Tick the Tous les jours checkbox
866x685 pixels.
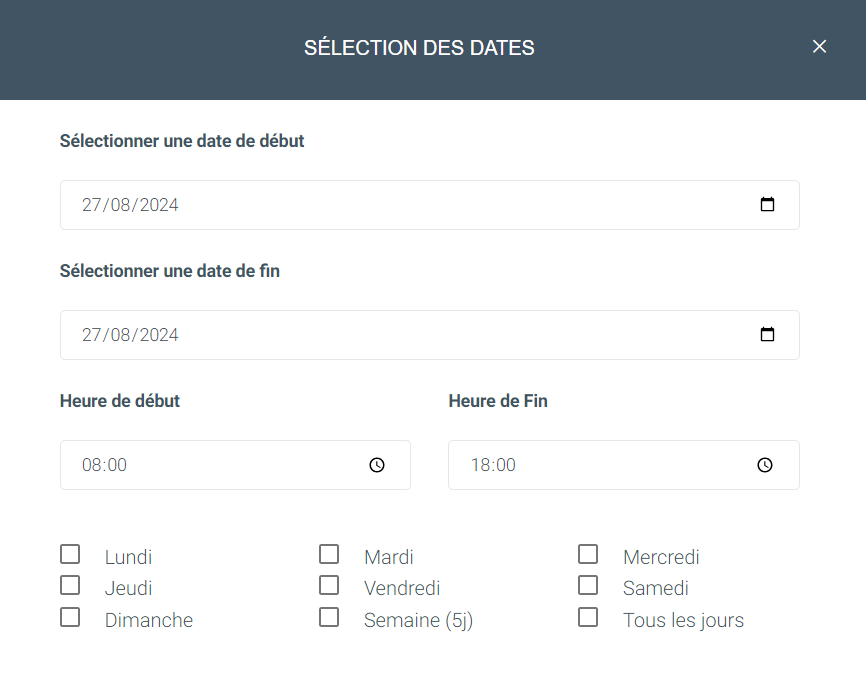click(588, 617)
